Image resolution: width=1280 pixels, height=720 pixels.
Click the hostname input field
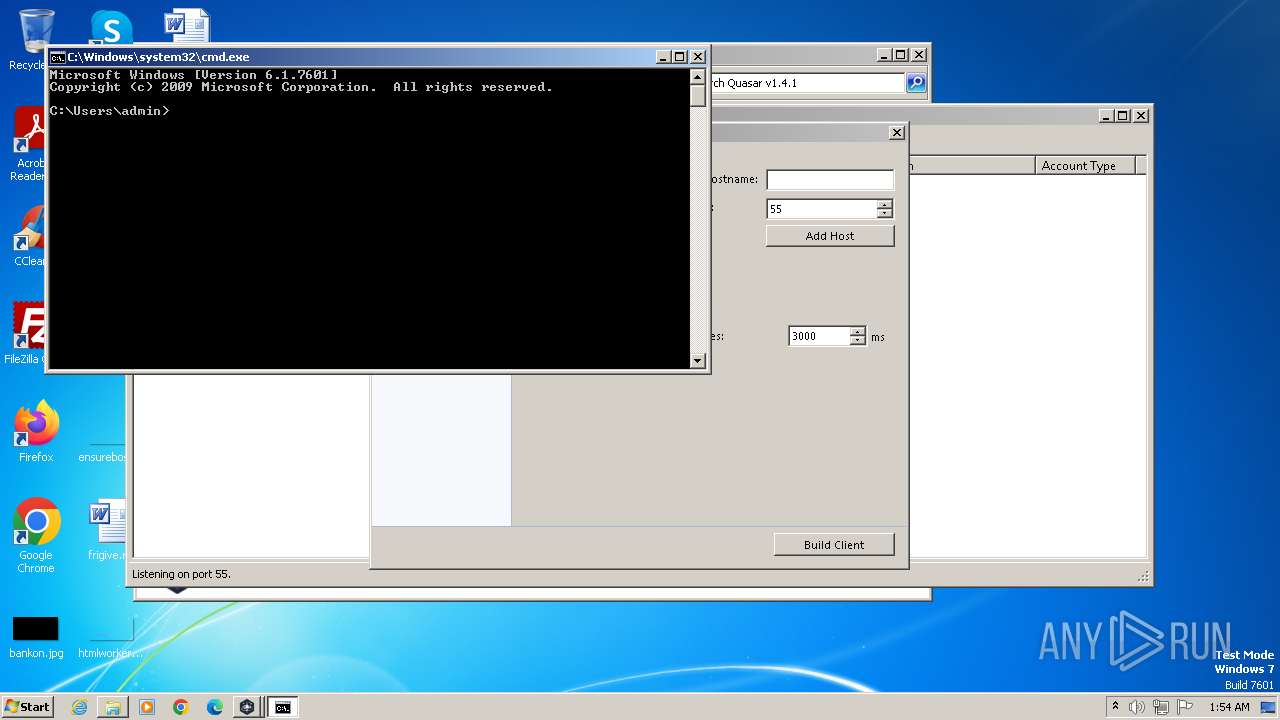tap(830, 180)
